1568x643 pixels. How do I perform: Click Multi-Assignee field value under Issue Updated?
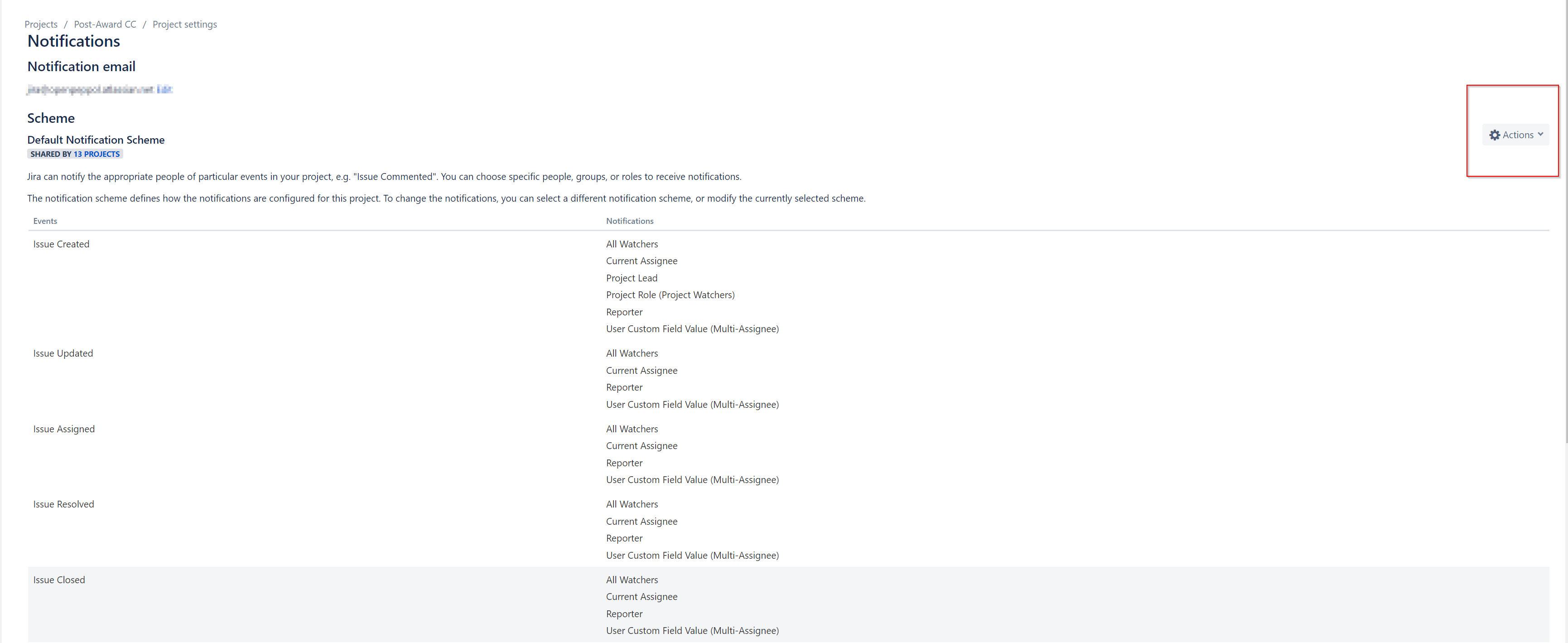coord(692,404)
